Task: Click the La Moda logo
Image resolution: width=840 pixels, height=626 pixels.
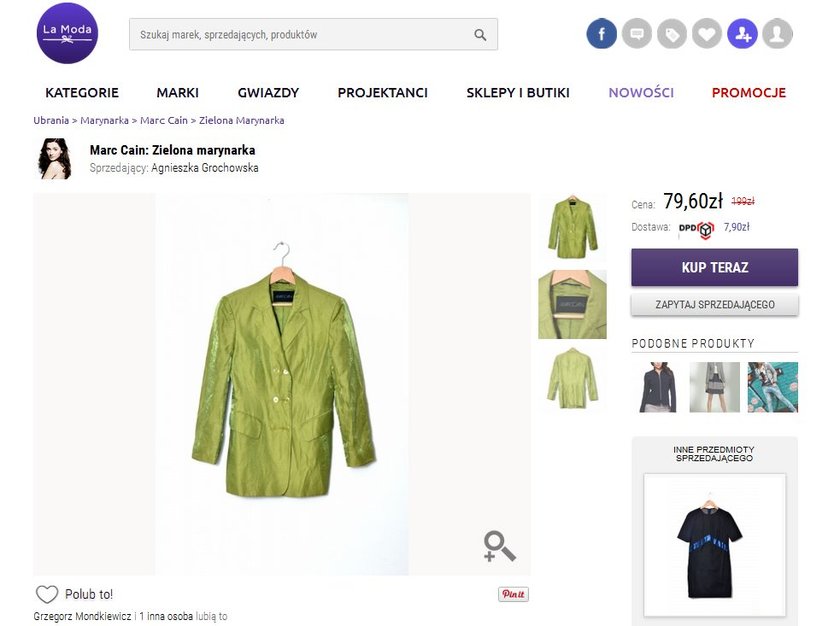Action: [67, 33]
